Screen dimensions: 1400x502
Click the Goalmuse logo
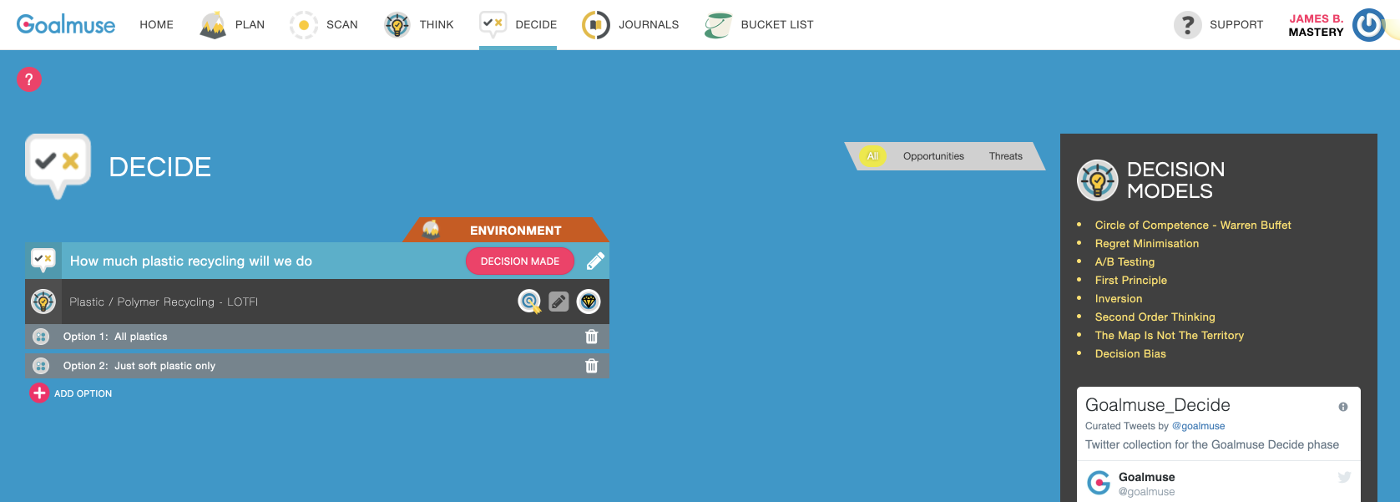coord(66,24)
